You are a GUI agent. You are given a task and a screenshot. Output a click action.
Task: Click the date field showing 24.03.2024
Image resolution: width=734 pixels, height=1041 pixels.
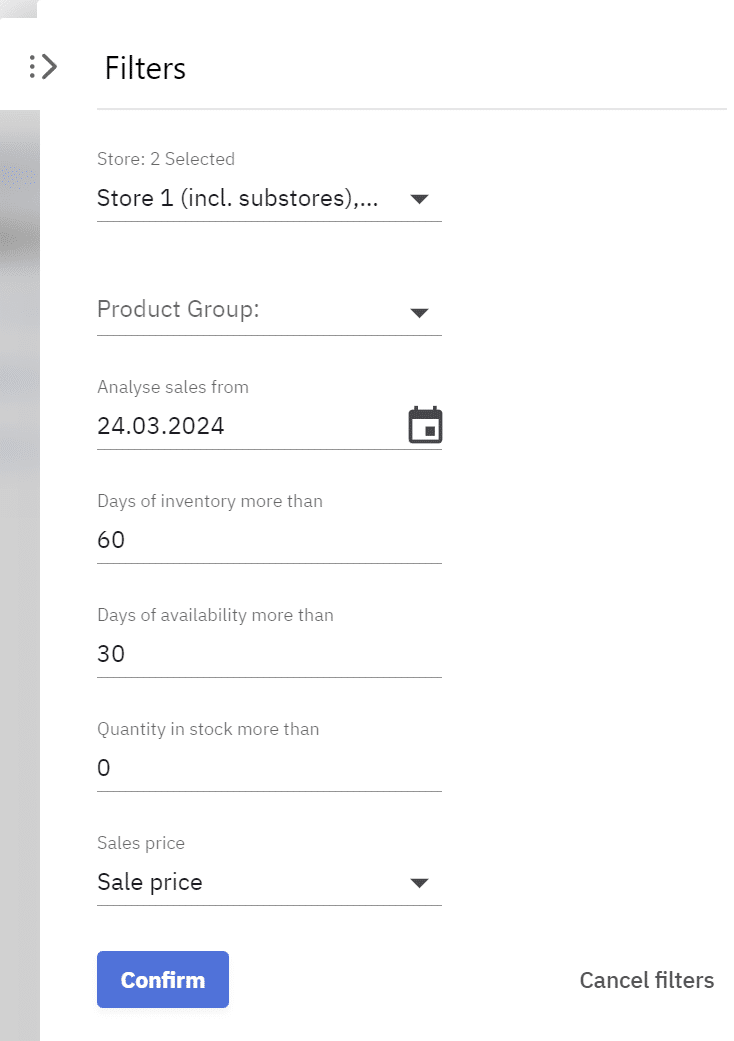point(161,426)
